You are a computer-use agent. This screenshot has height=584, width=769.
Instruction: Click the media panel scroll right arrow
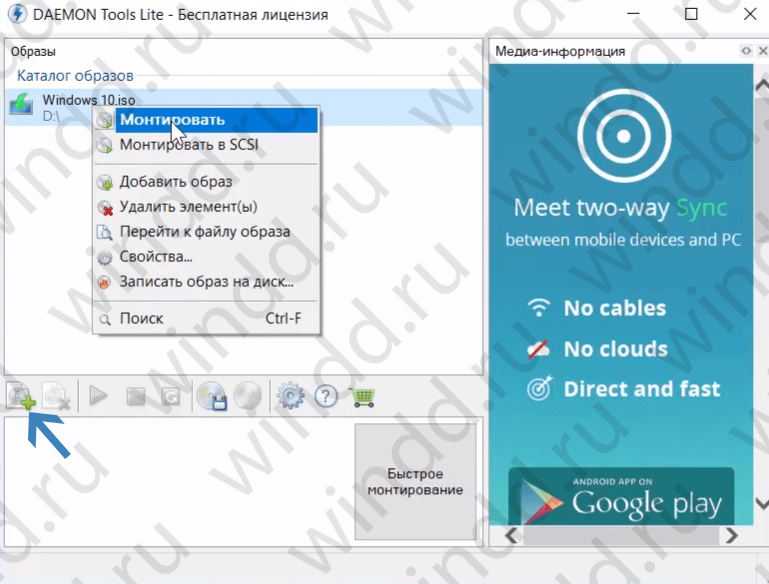(x=731, y=535)
